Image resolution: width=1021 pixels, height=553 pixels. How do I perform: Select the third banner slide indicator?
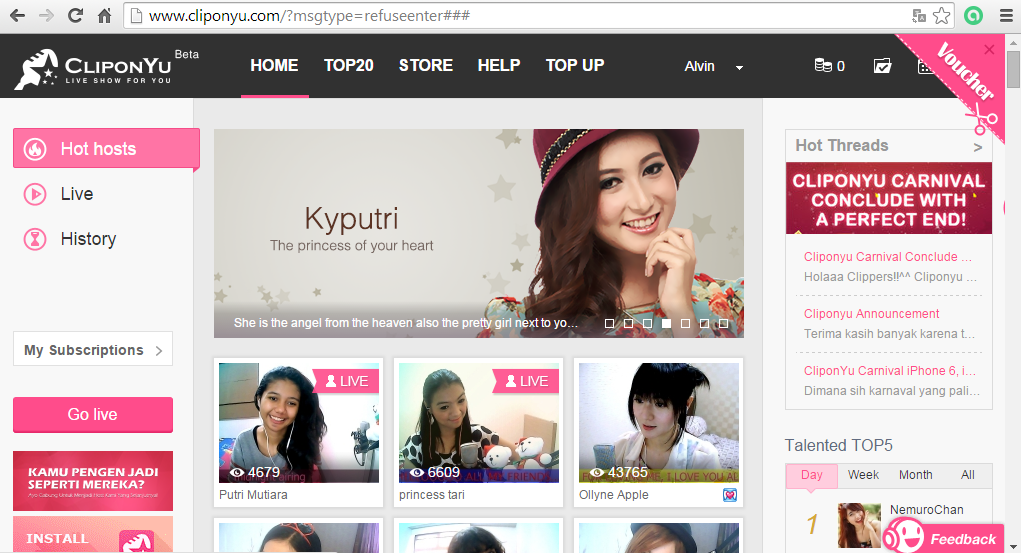[x=647, y=323]
